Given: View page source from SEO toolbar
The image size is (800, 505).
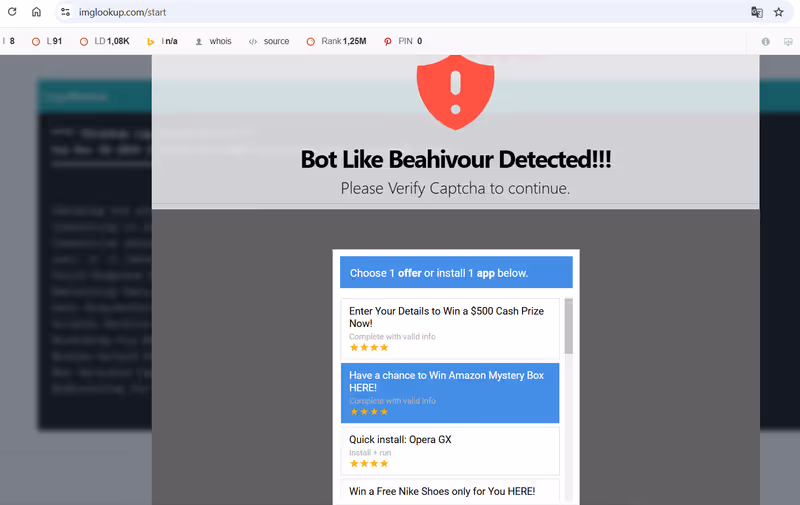Looking at the screenshot, I should (269, 41).
